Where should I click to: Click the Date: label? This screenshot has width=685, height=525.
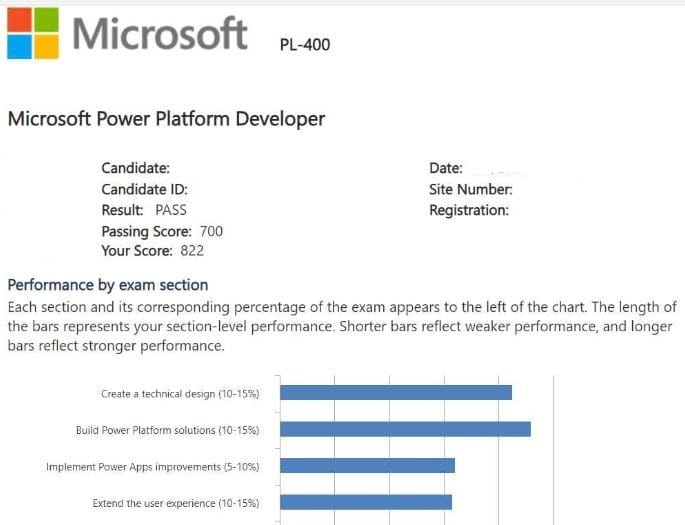[x=445, y=168]
